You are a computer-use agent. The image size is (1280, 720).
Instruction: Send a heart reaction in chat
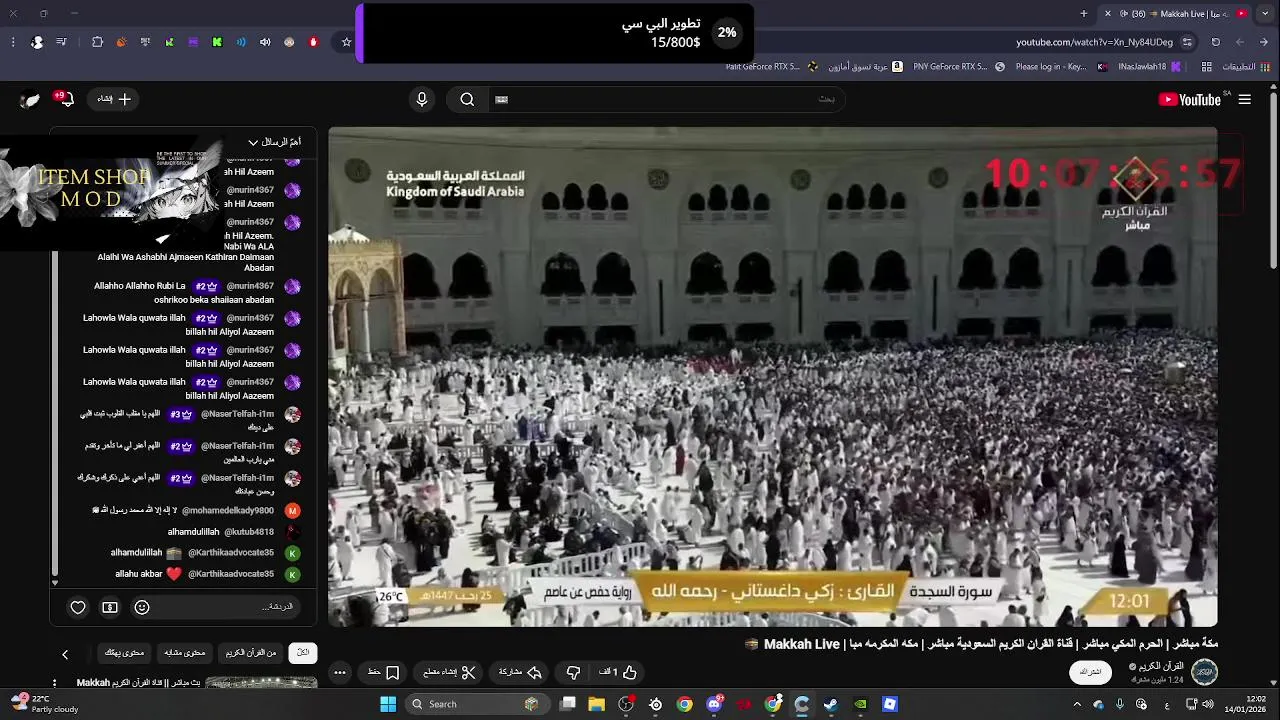[x=78, y=607]
